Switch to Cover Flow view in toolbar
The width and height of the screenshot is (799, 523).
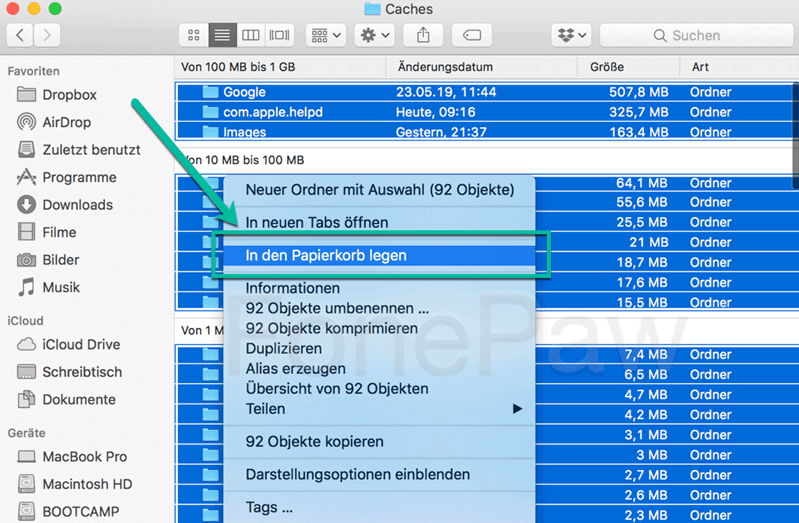(279, 35)
